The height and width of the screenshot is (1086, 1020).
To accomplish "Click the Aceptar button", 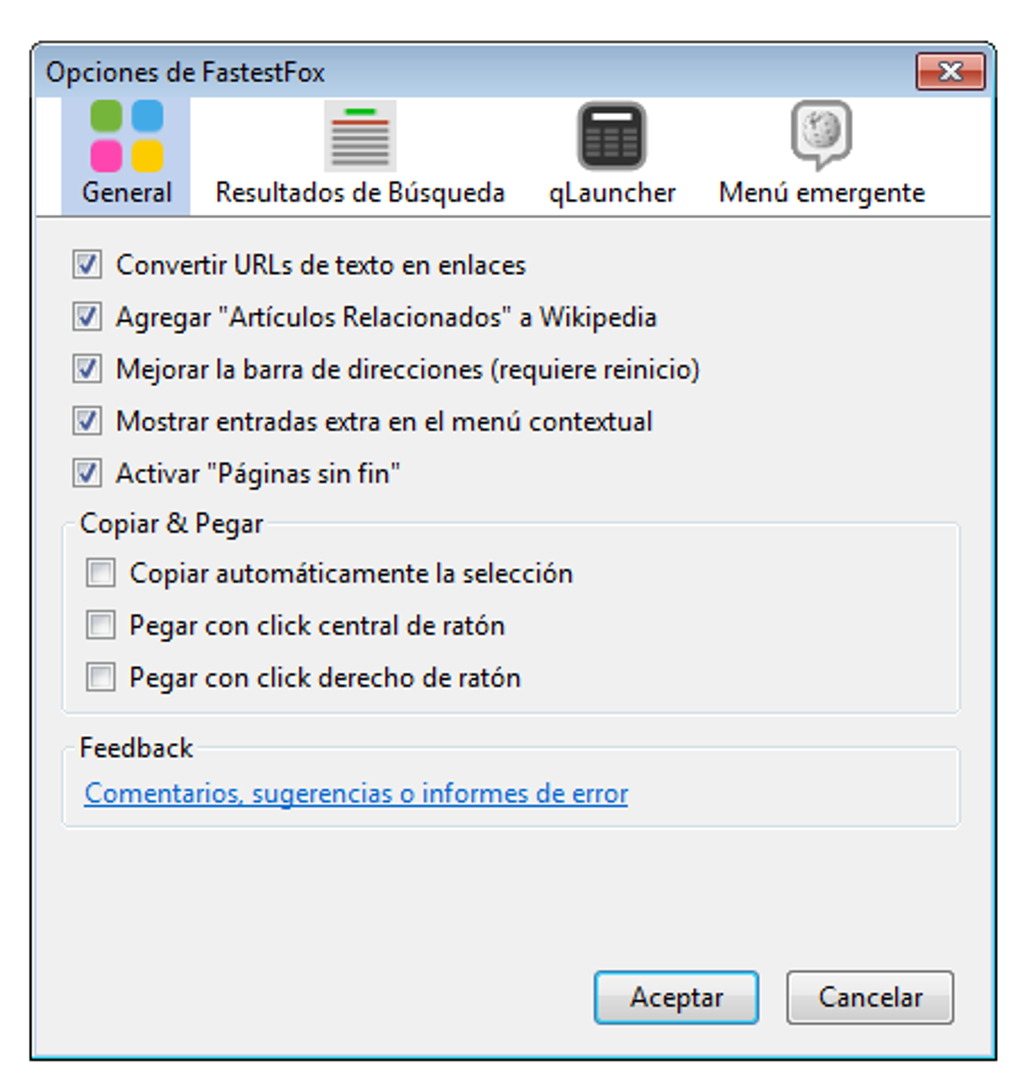I will (x=676, y=996).
